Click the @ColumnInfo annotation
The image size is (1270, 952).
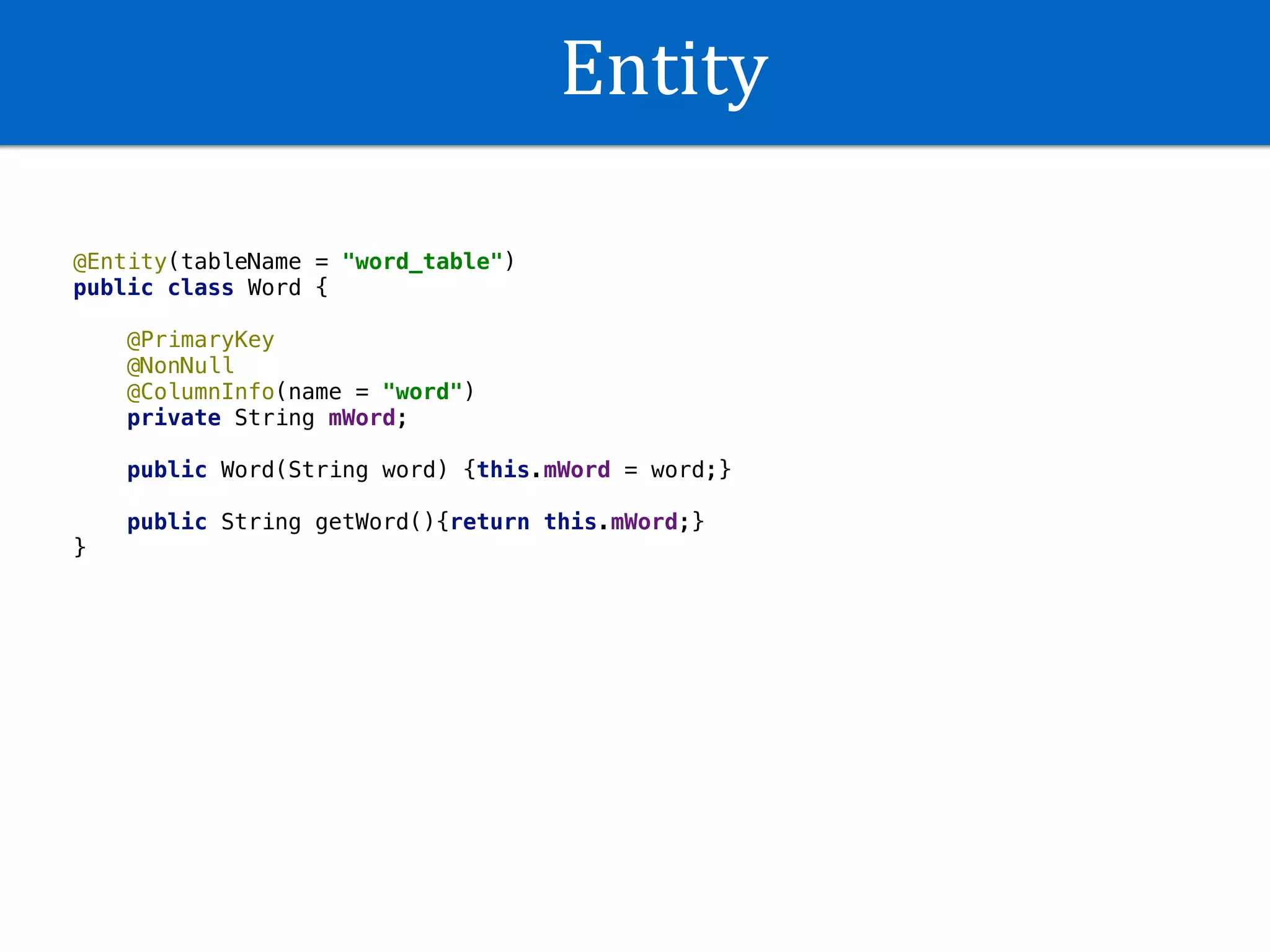[200, 392]
